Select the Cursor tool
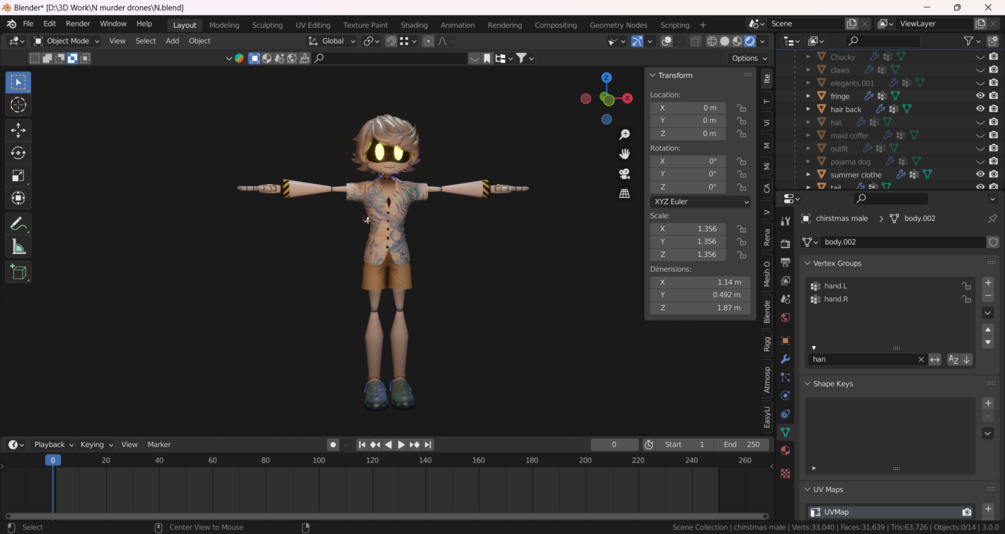This screenshot has width=1005, height=534. click(x=18, y=105)
